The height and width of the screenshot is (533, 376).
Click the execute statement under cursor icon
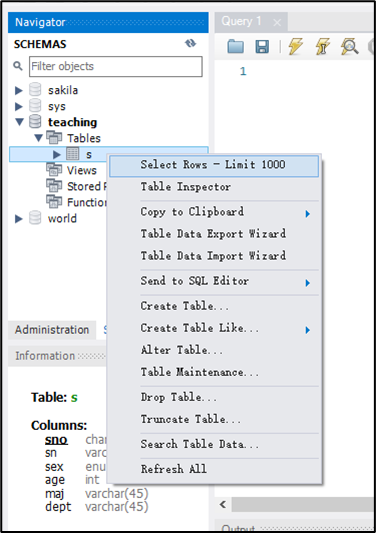tap(322, 46)
